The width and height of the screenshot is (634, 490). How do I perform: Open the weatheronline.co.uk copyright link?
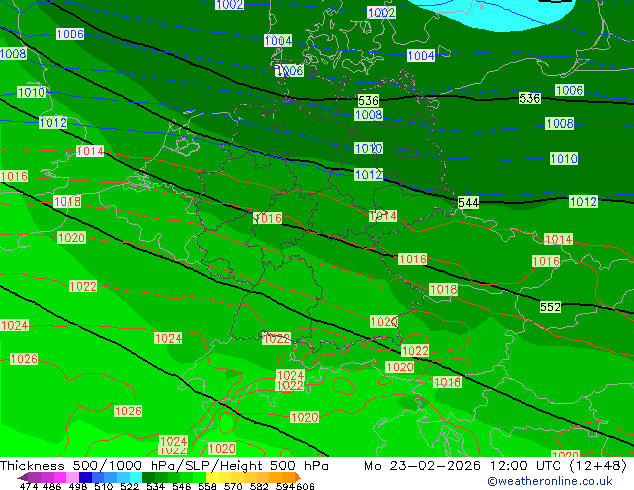click(x=550, y=481)
